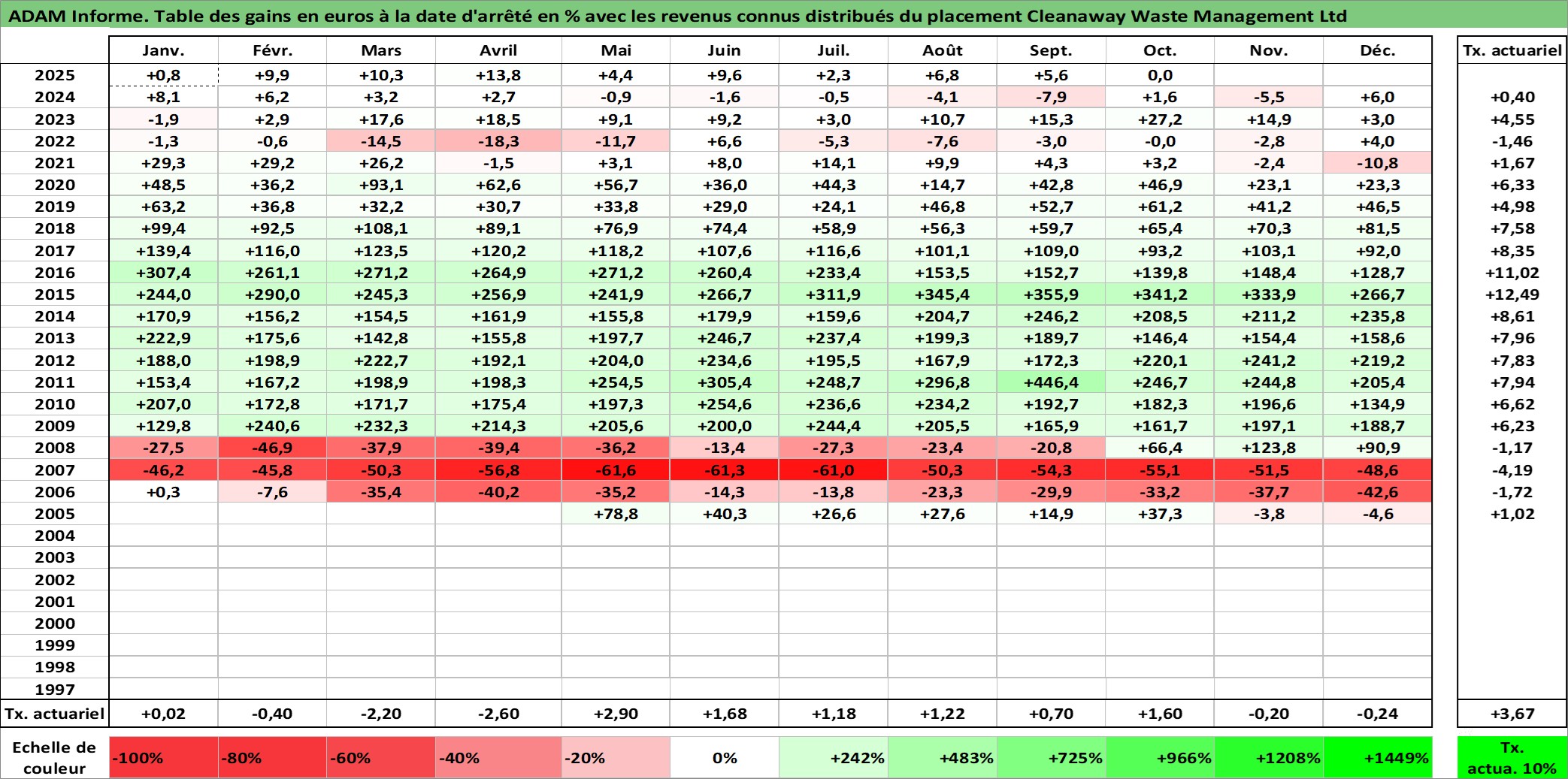Screen dimensions: 1568x779
Task: Select cell +13,8 for Avril 2025
Action: [x=498, y=75]
